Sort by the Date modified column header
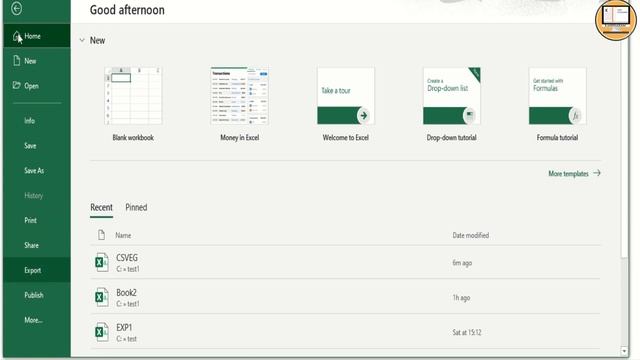The image size is (640, 360). coord(471,236)
